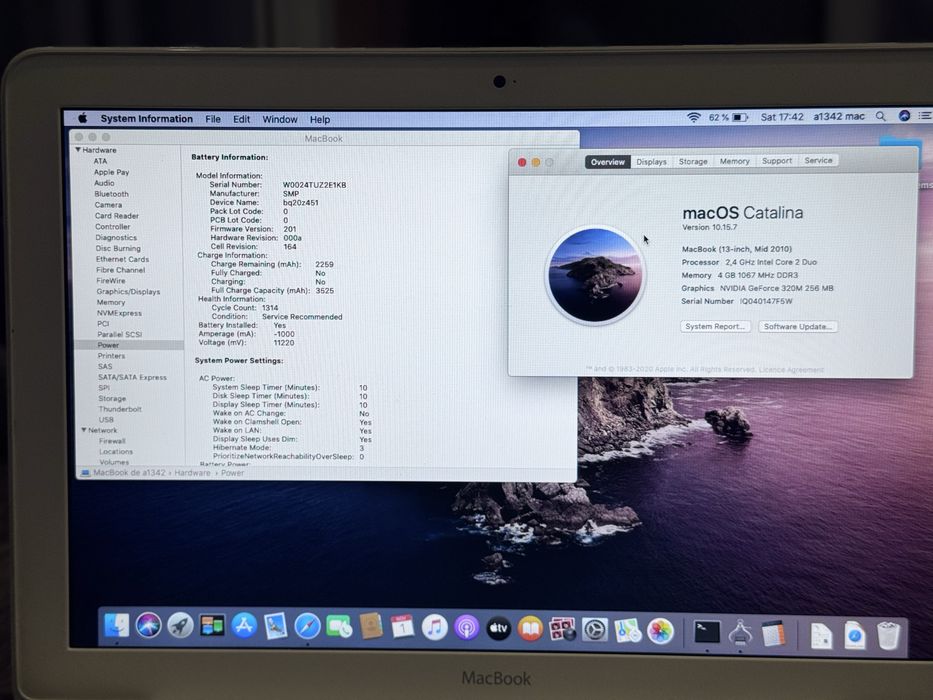The image size is (933, 700).
Task: Switch to the Storage tab
Action: pos(693,161)
